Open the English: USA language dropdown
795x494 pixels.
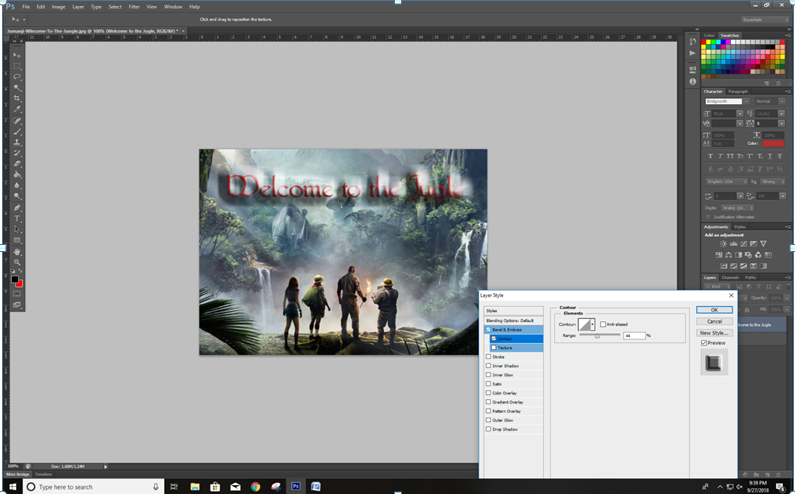[727, 182]
